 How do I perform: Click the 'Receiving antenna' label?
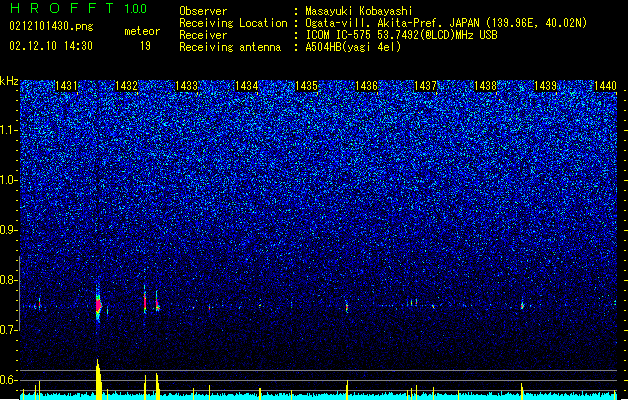coord(230,47)
